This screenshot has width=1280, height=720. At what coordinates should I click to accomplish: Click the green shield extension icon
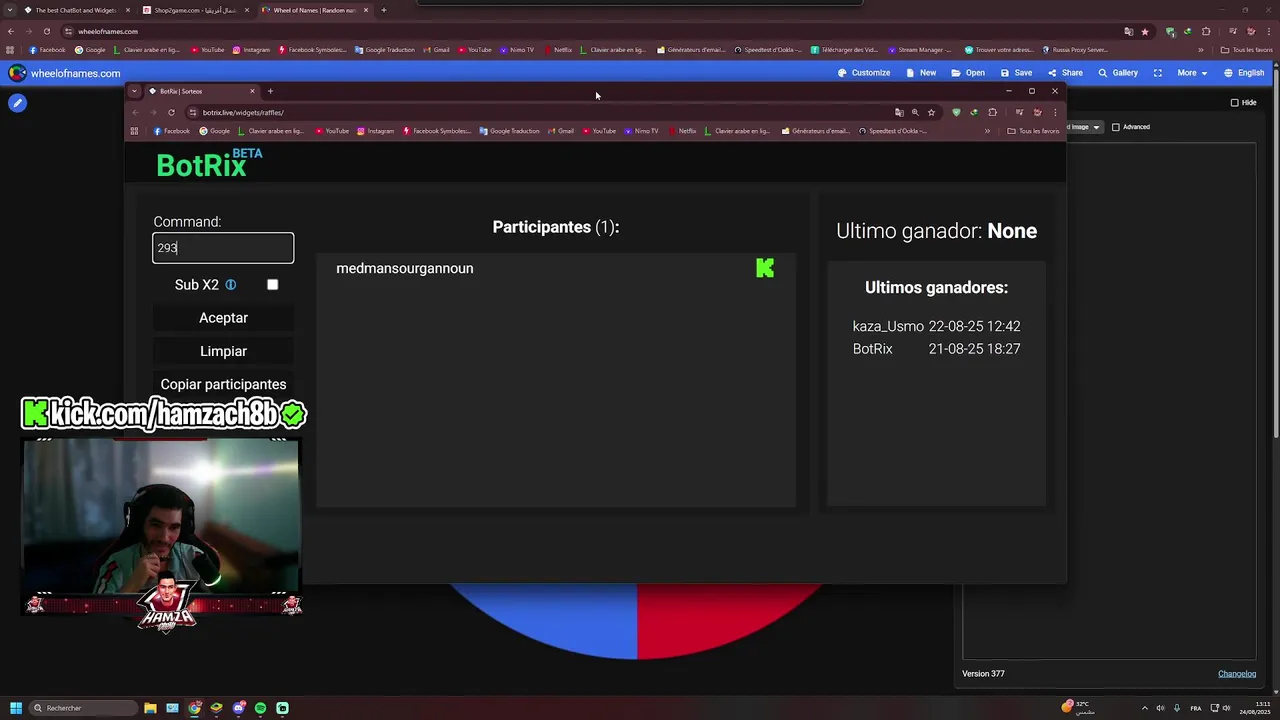956,112
